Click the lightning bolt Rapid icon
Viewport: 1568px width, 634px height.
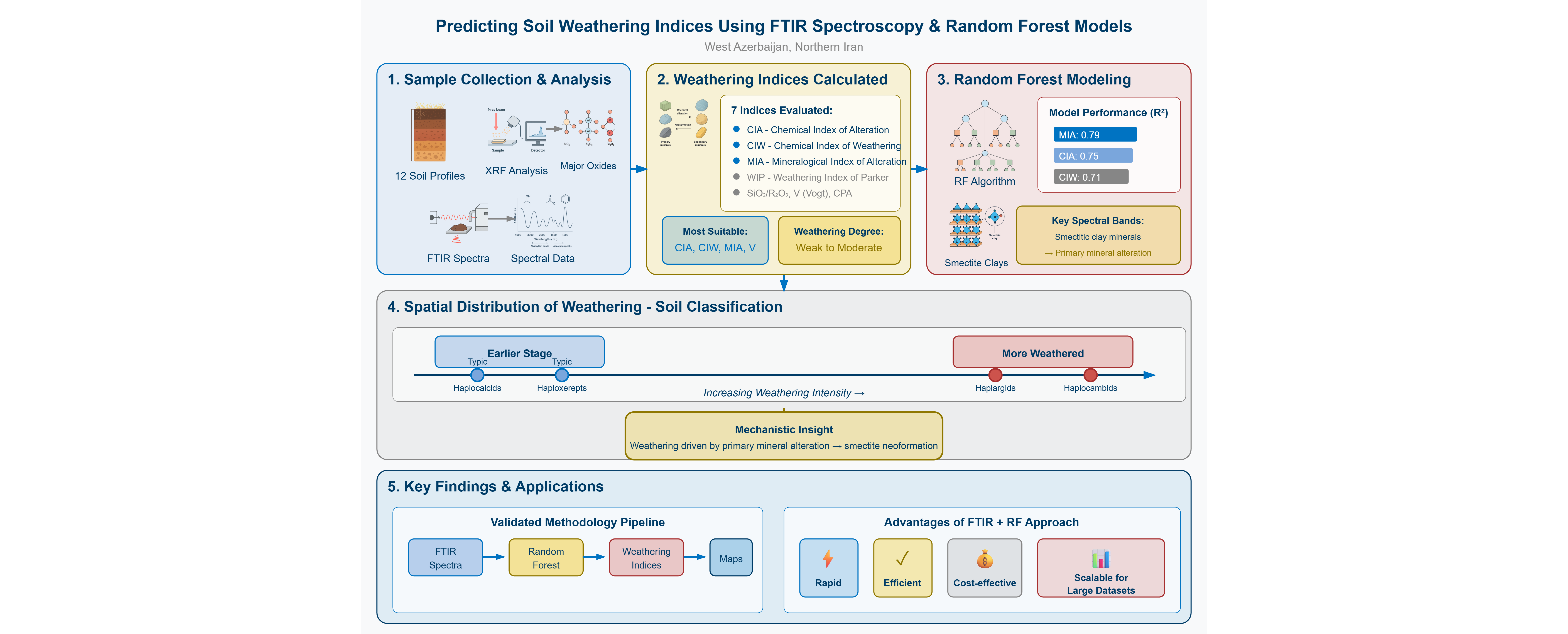828,558
